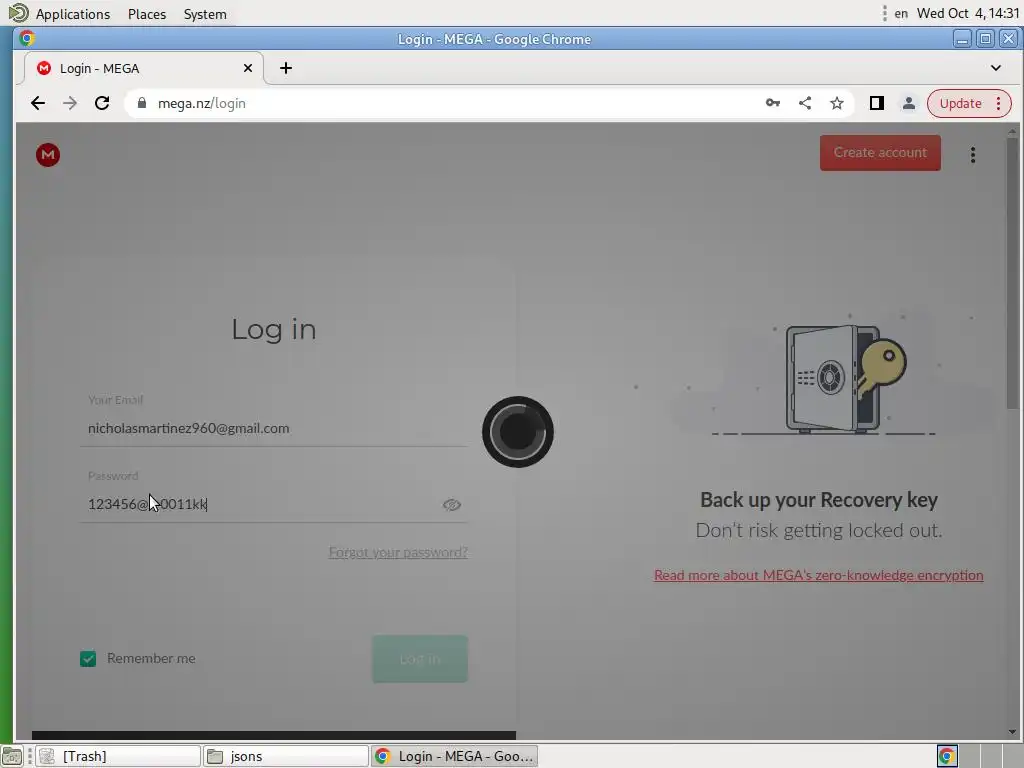Uncheck the Remember me checkbox

88,659
